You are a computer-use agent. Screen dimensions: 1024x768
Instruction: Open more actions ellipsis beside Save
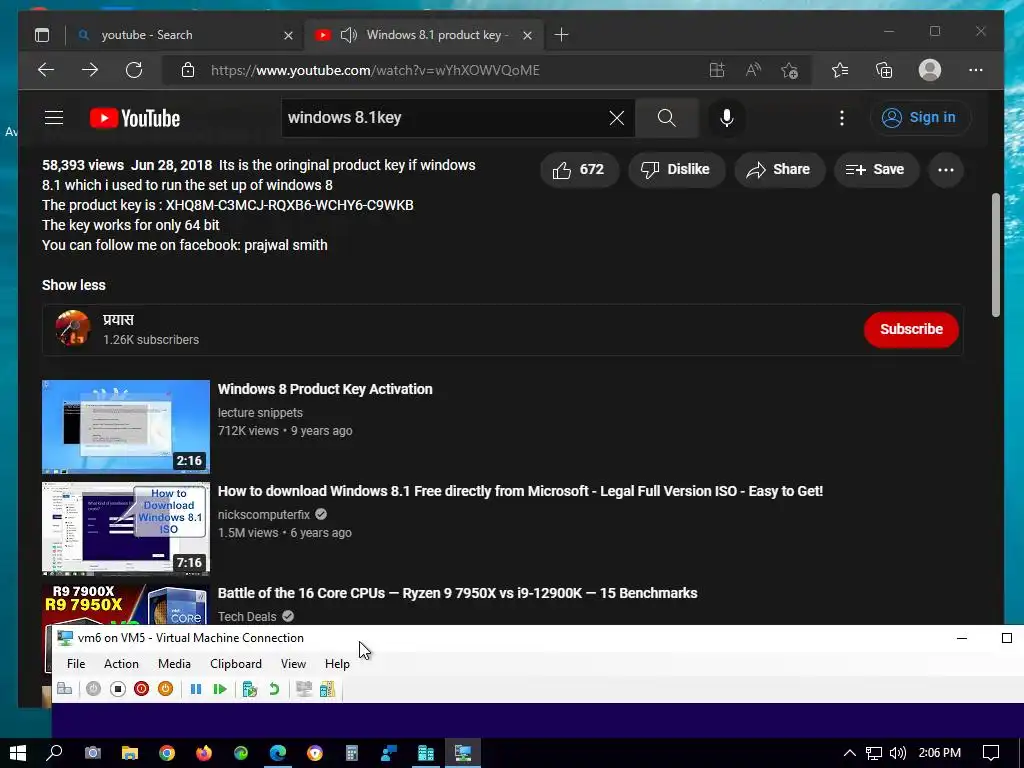pyautogui.click(x=946, y=170)
